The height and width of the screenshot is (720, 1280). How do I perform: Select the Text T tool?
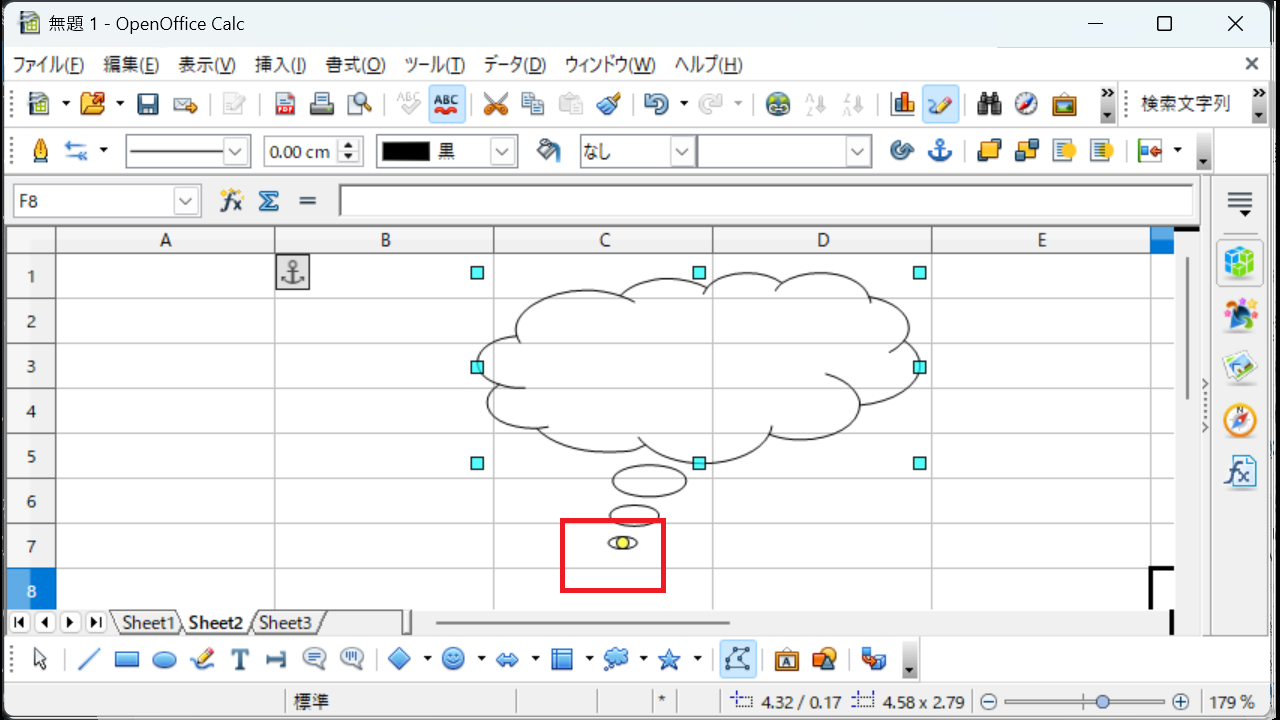(x=240, y=659)
